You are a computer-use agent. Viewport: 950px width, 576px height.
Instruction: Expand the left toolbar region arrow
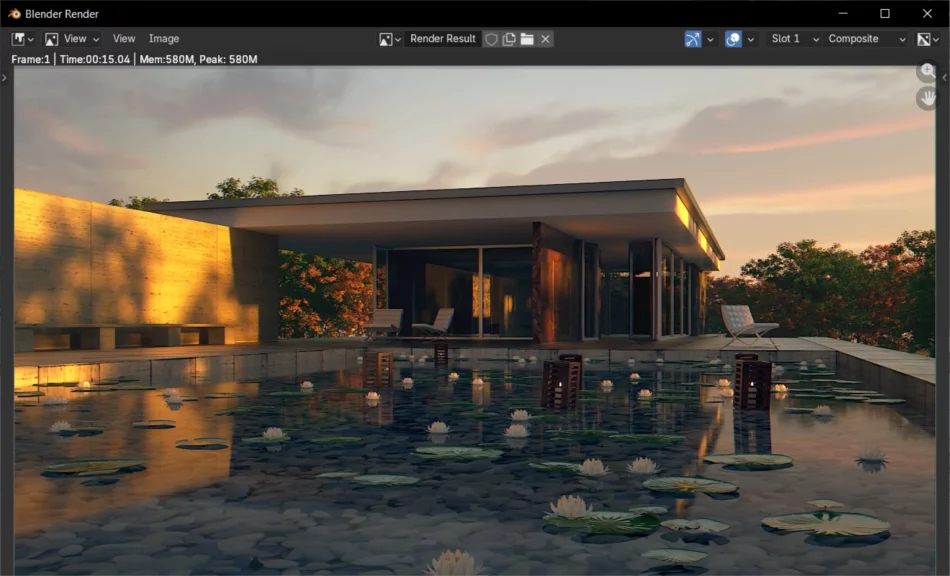coord(4,77)
